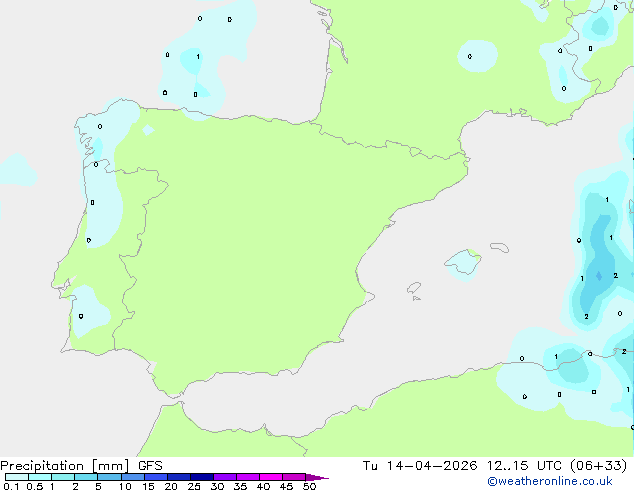The width and height of the screenshot is (634, 490).
Task: Pick the 15–20 mm legend color box
Action: click(155, 477)
